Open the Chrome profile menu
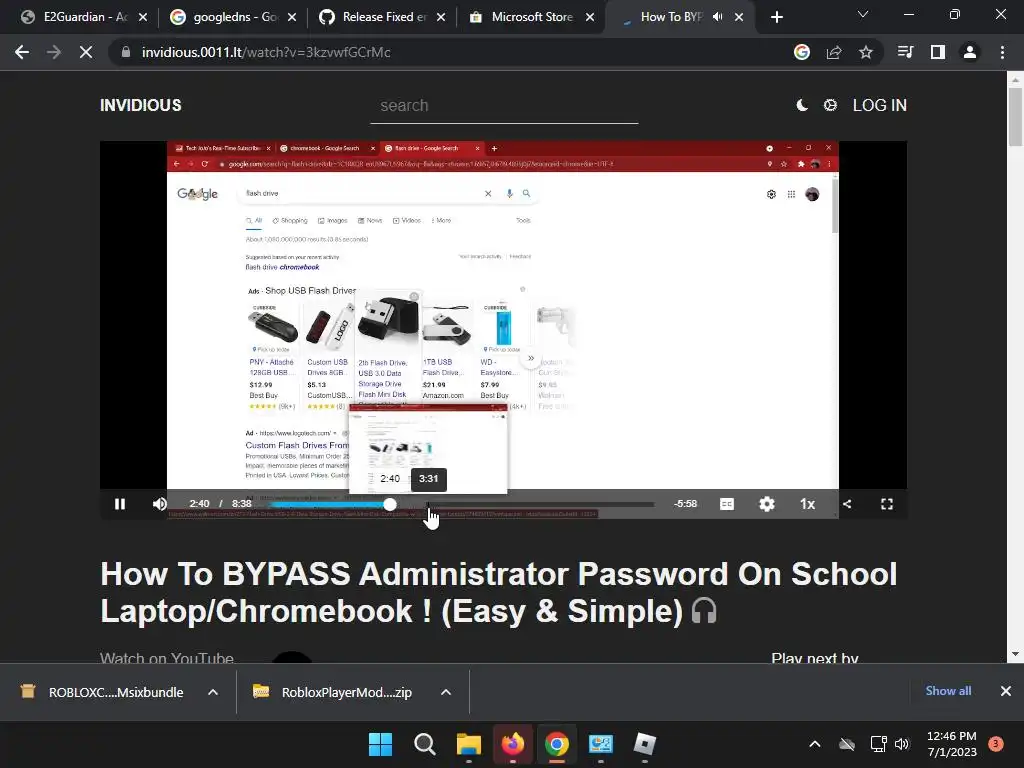This screenshot has width=1024, height=768. click(x=970, y=52)
